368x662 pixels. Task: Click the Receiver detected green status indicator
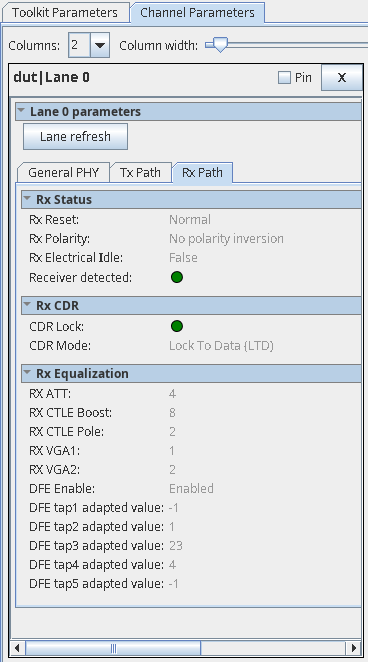[177, 277]
